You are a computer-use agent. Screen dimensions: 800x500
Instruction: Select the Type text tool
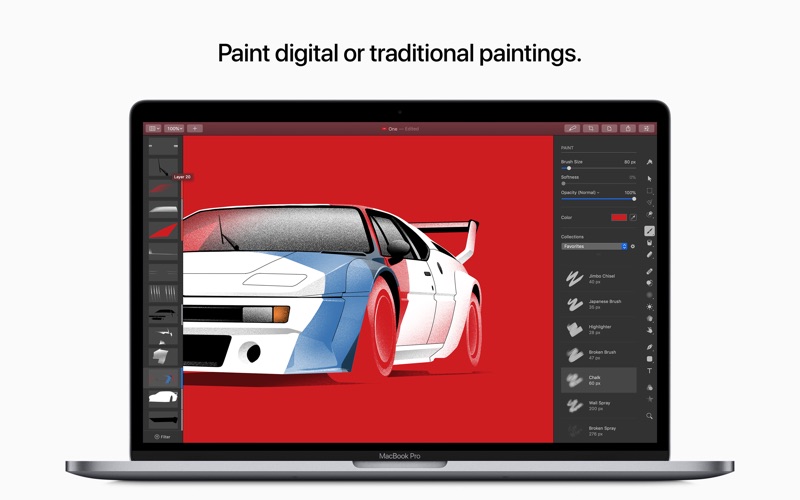point(649,371)
